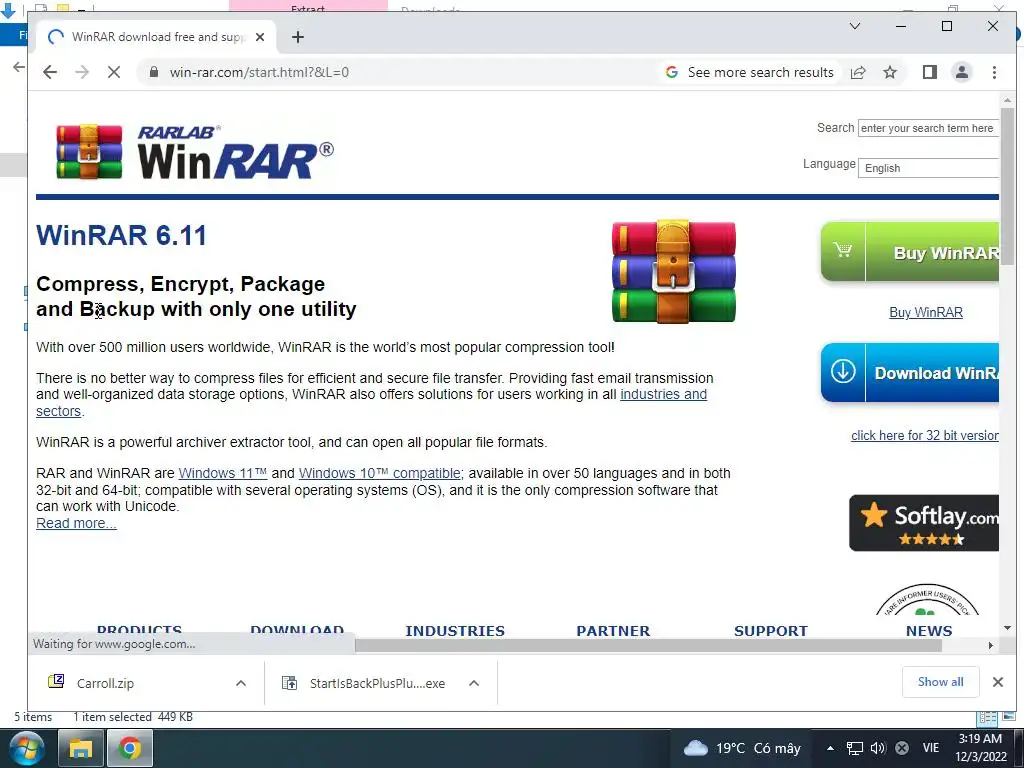Click the tray icon with an X in a circle
The image size is (1024, 768).
[902, 748]
